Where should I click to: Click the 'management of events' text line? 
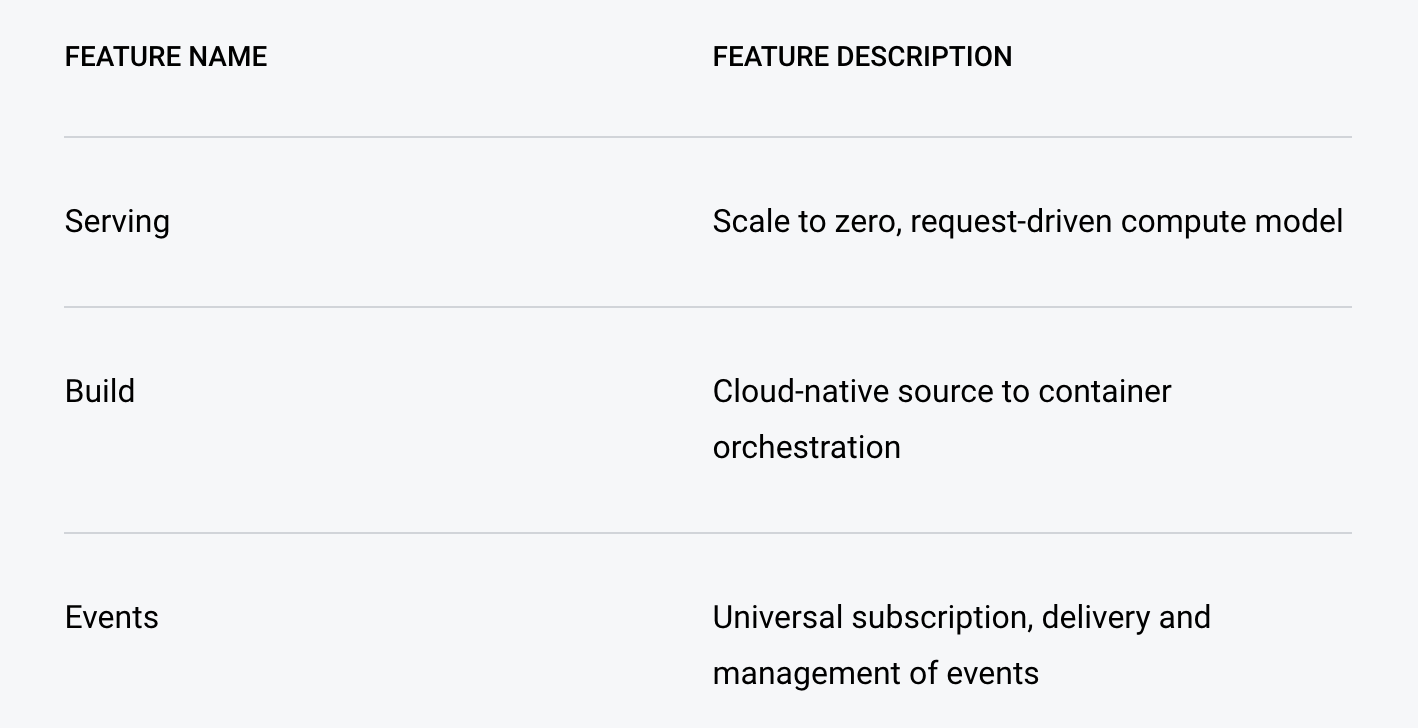click(876, 673)
